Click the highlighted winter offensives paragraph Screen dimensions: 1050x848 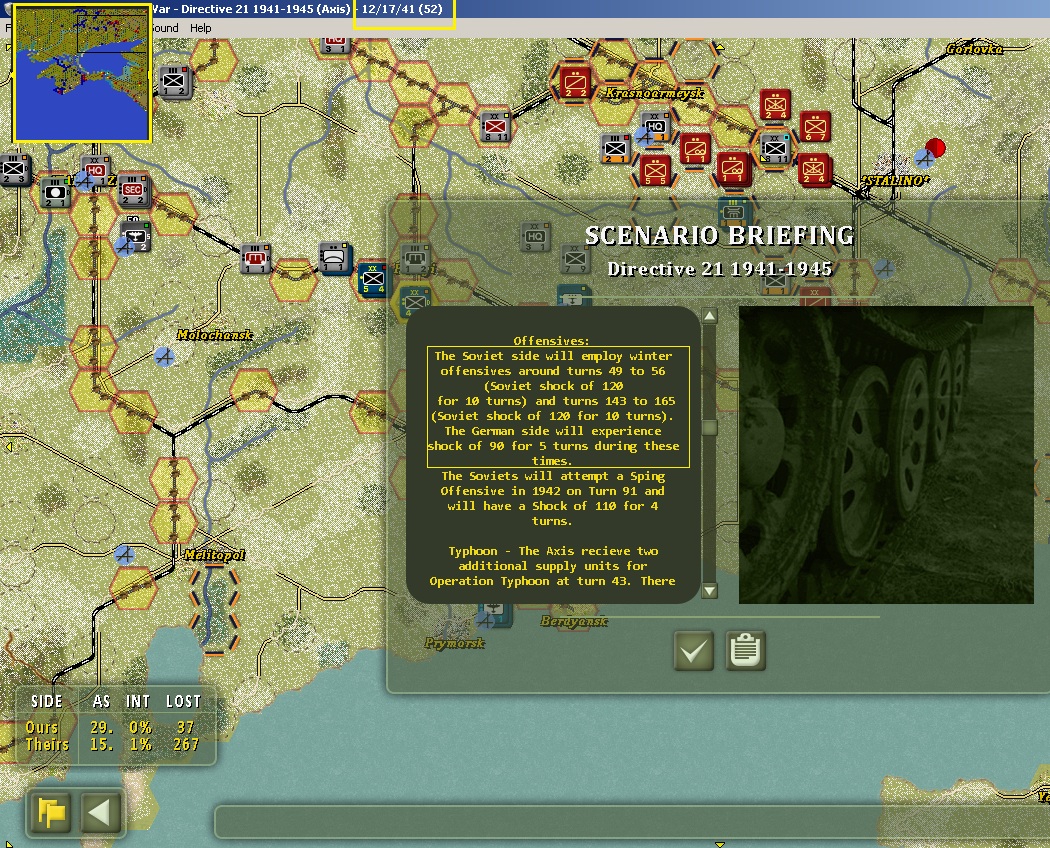click(x=558, y=407)
